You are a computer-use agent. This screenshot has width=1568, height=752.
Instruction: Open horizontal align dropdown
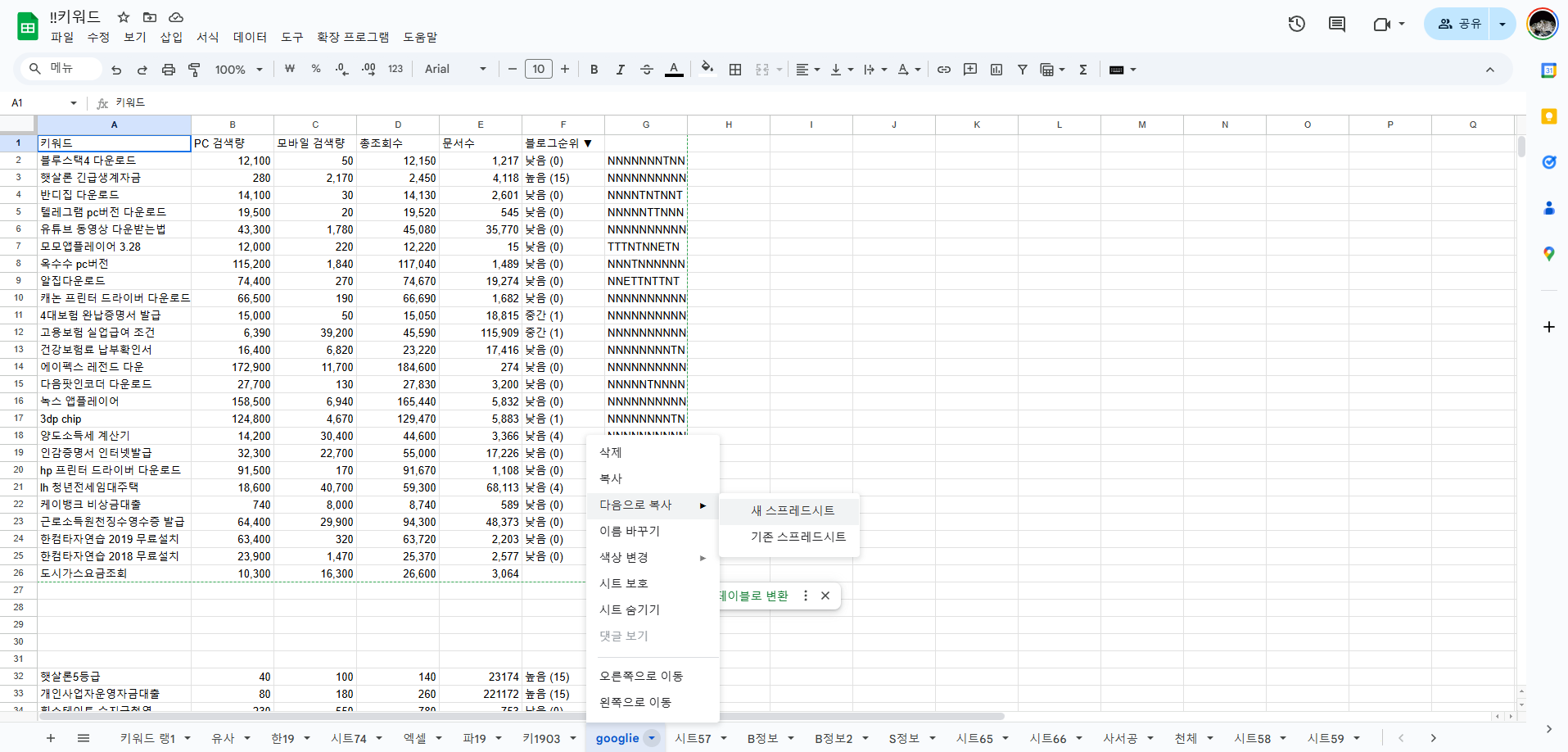point(808,70)
